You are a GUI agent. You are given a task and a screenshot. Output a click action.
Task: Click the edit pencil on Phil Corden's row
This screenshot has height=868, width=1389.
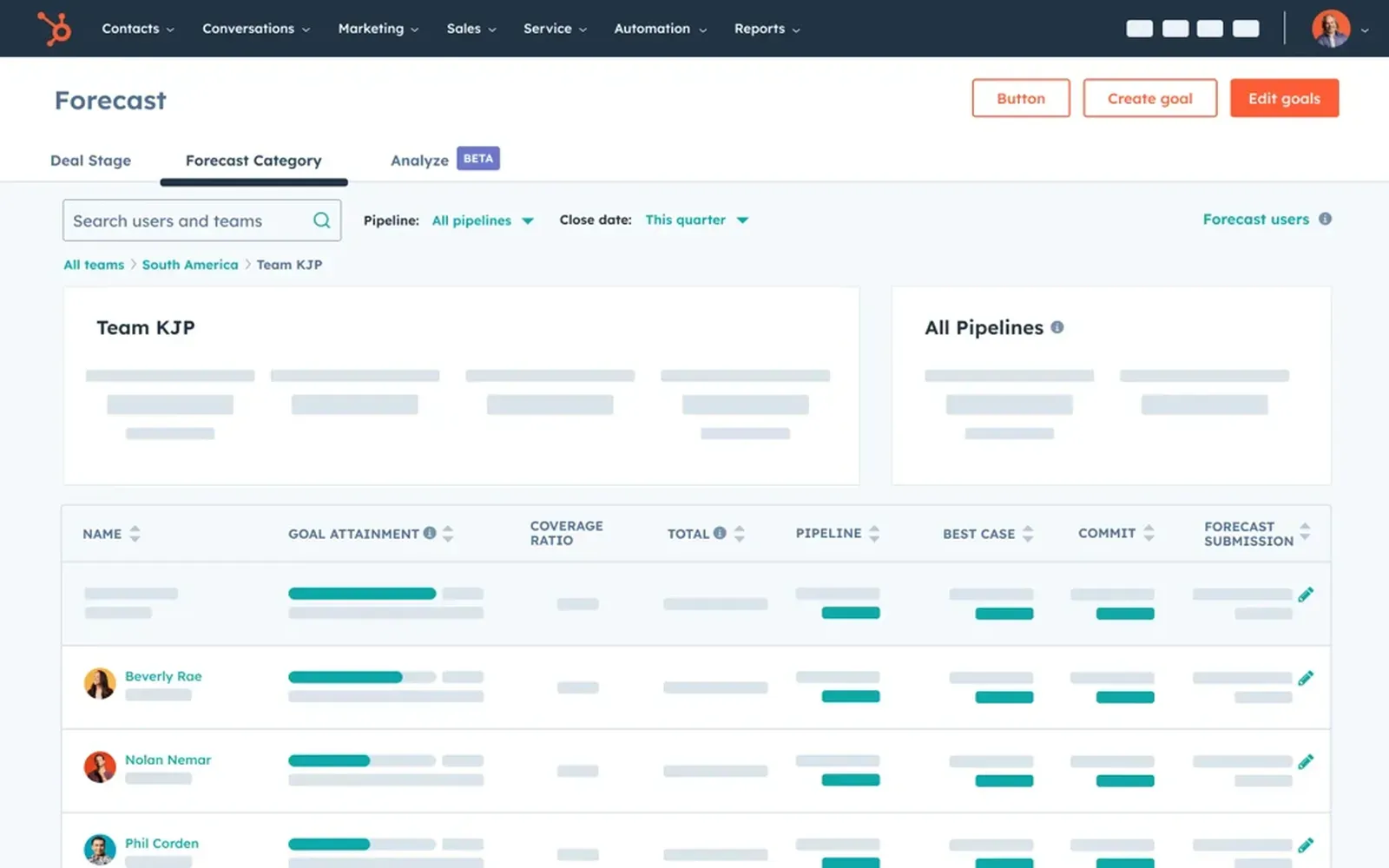click(x=1307, y=844)
